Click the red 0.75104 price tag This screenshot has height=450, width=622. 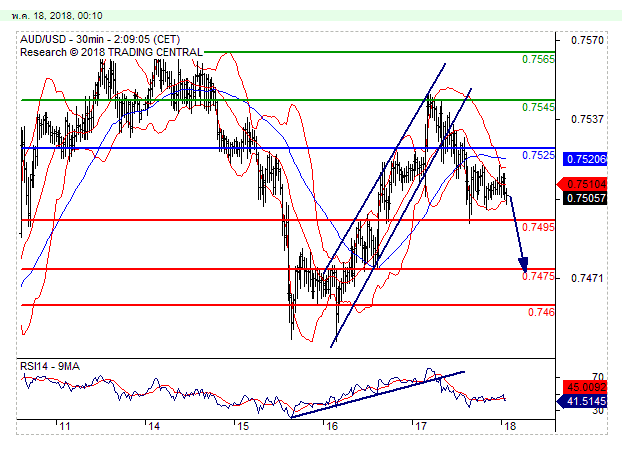582,184
